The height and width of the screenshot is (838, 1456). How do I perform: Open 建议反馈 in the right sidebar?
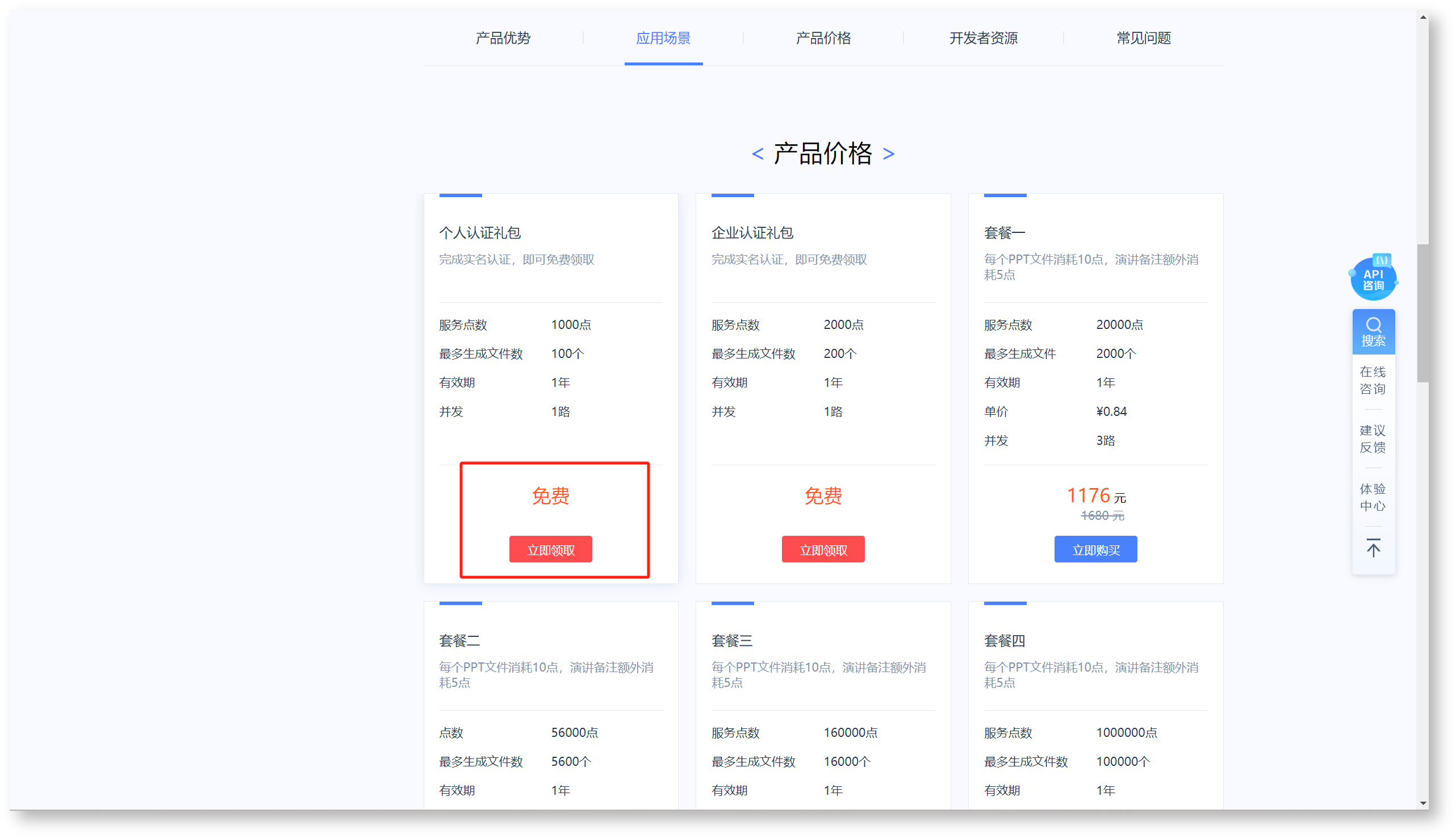pos(1373,439)
